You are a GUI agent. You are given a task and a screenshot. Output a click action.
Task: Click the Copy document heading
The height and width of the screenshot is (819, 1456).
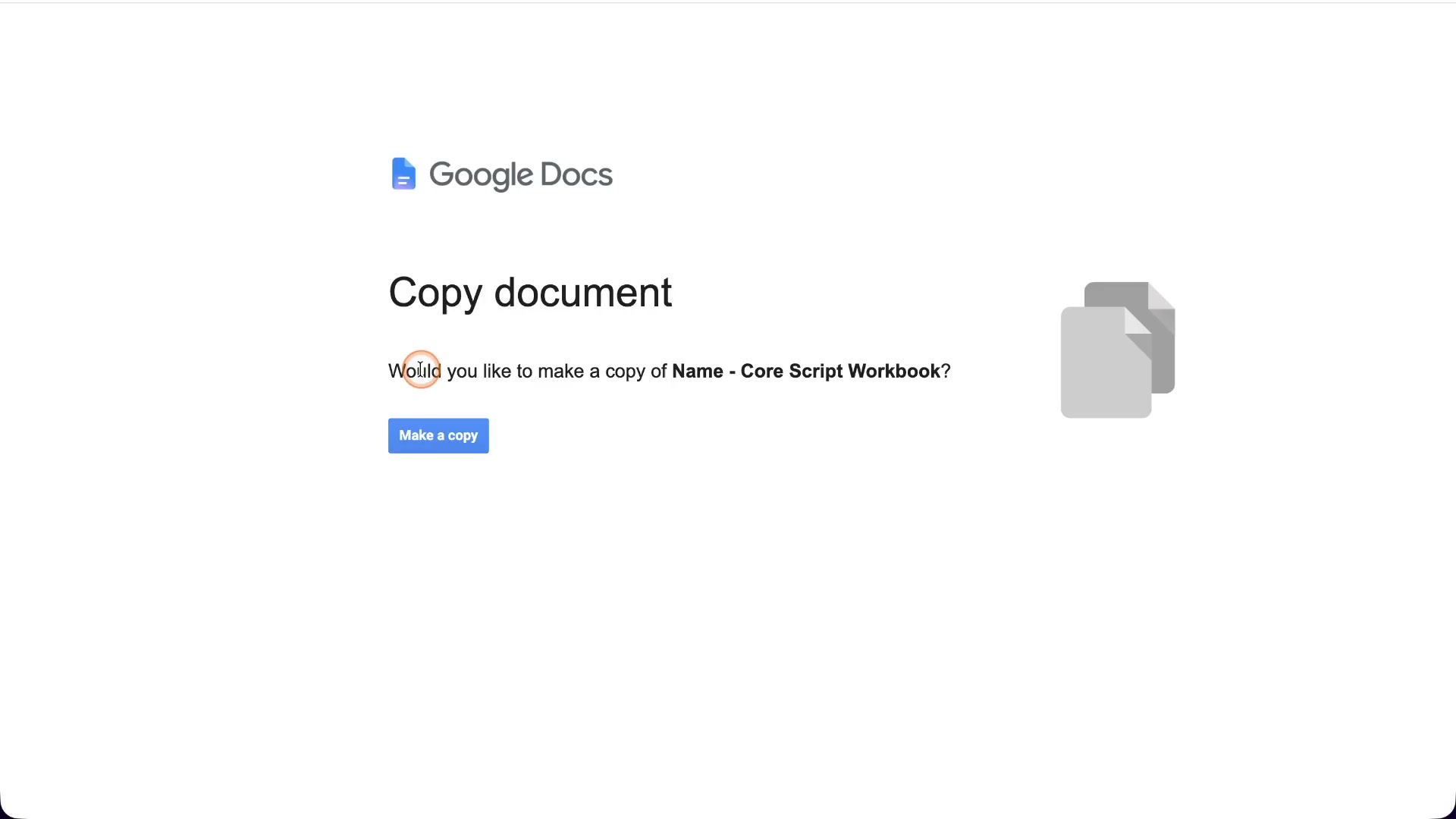tap(530, 293)
